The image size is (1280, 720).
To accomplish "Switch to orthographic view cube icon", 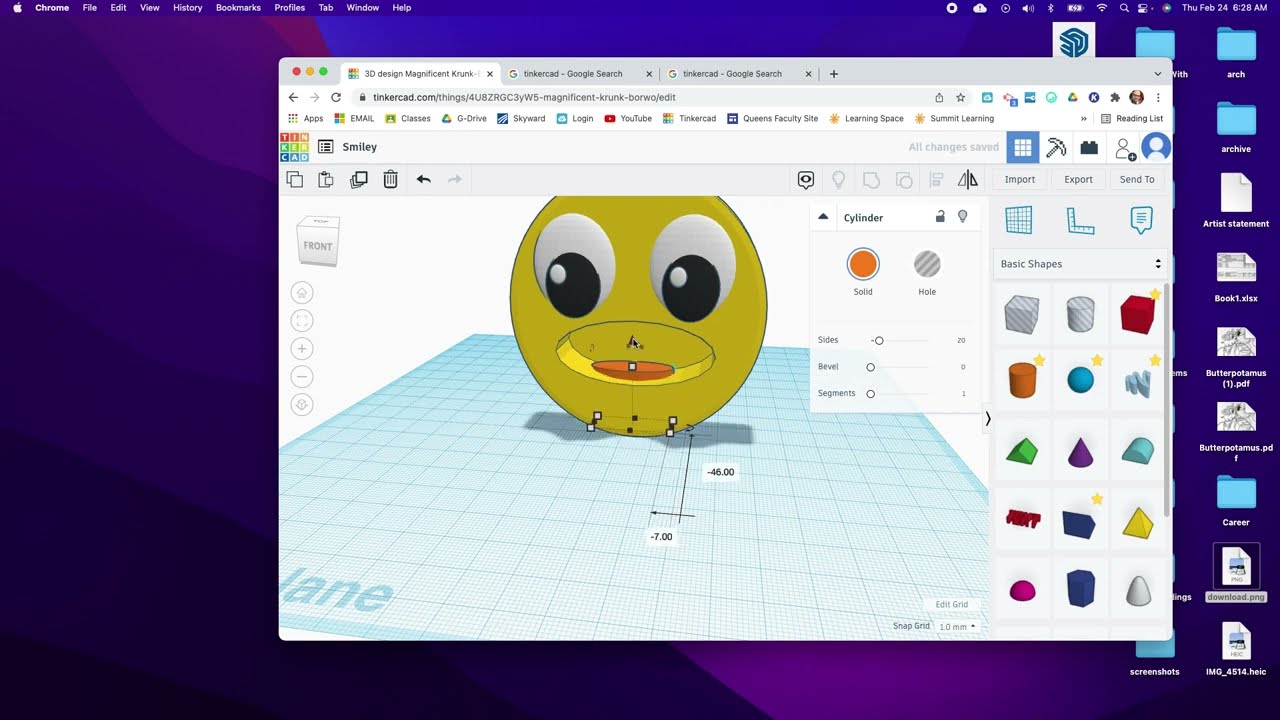I will coord(302,404).
